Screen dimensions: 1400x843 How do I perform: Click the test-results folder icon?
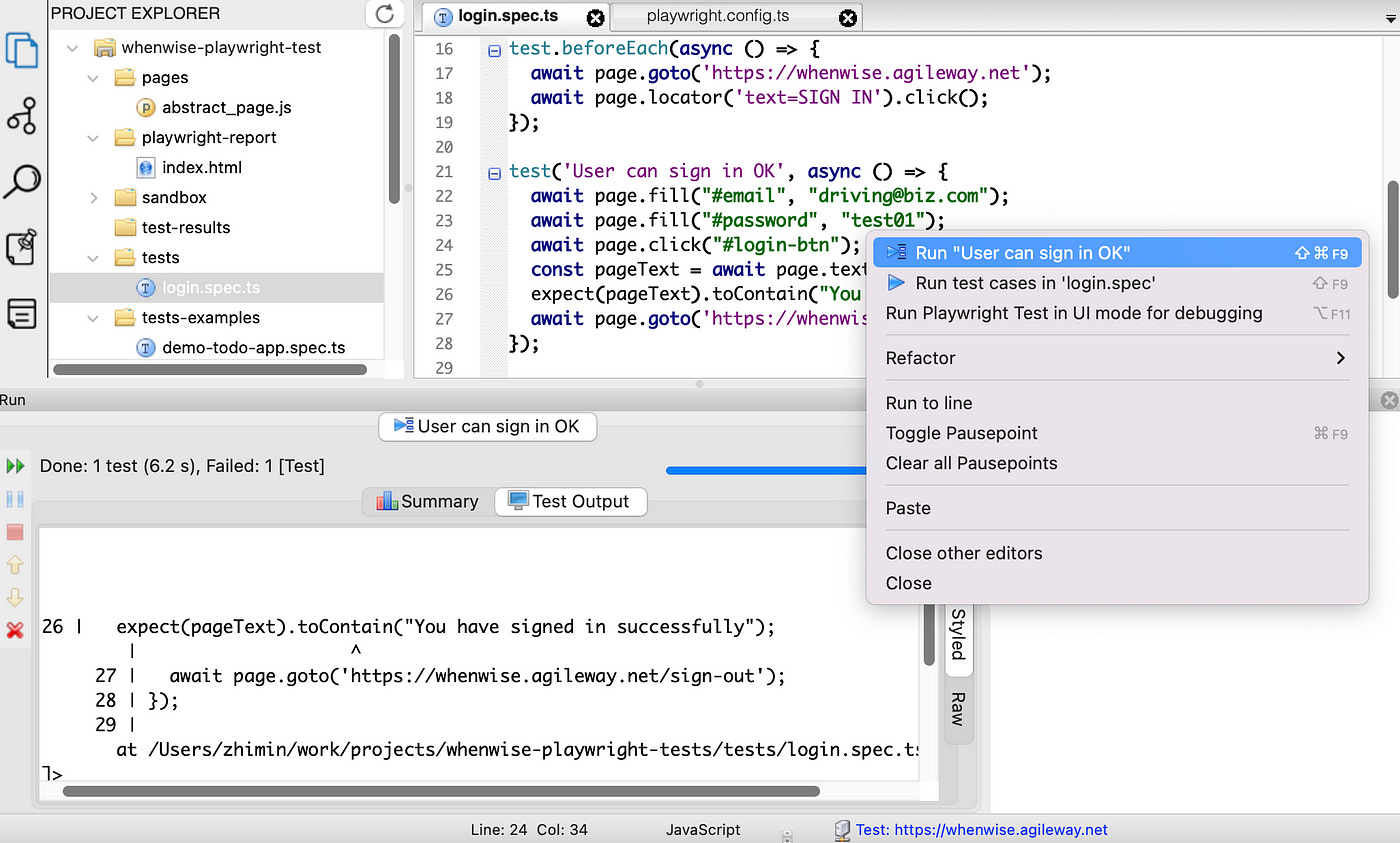[x=125, y=228]
